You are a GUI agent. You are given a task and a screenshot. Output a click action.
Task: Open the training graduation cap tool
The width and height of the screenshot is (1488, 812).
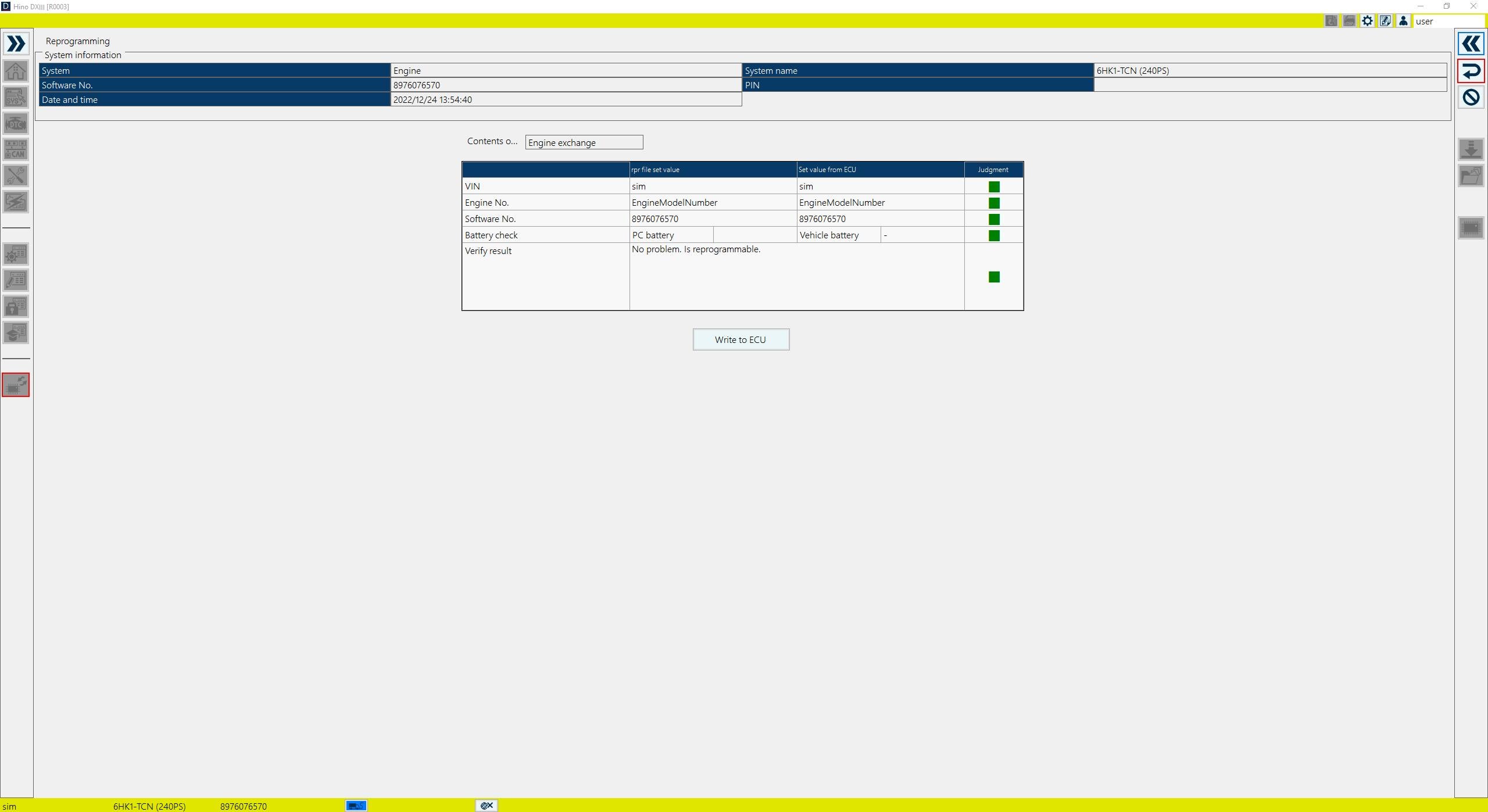[16, 333]
